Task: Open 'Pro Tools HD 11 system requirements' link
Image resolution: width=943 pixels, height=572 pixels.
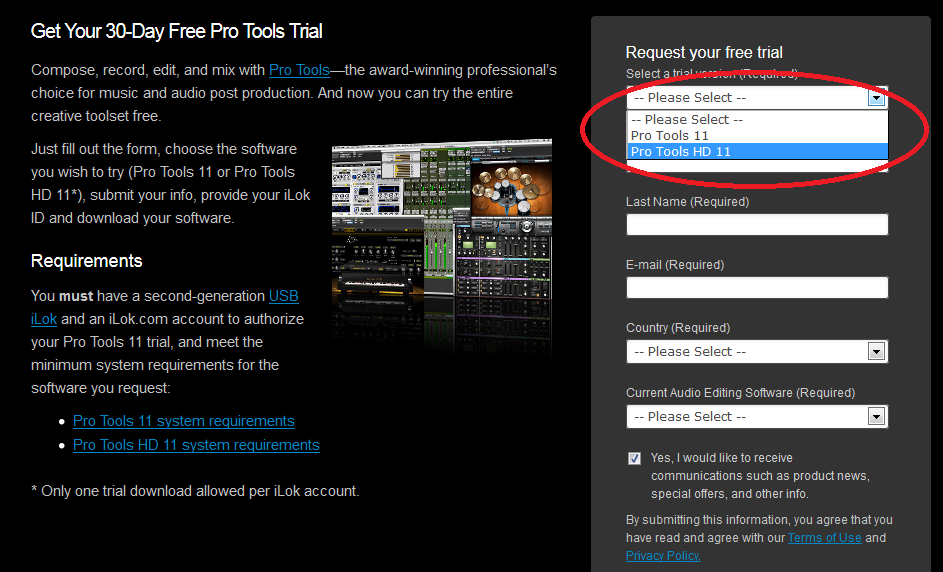Action: coord(196,445)
